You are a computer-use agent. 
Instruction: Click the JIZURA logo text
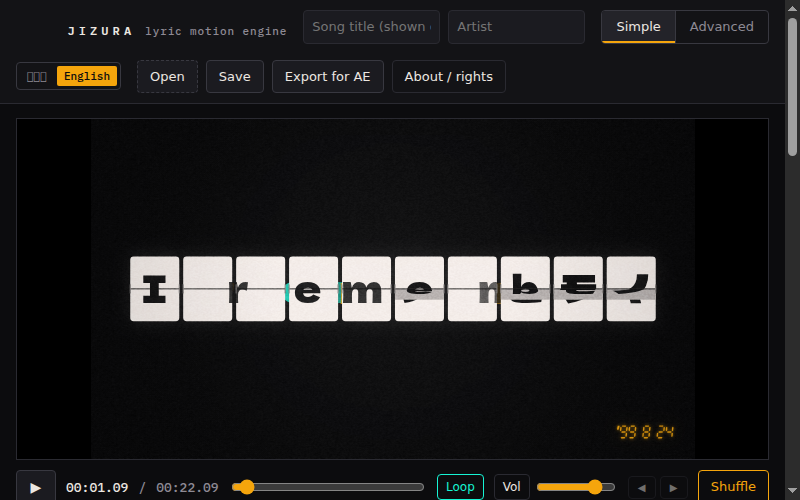coord(100,31)
